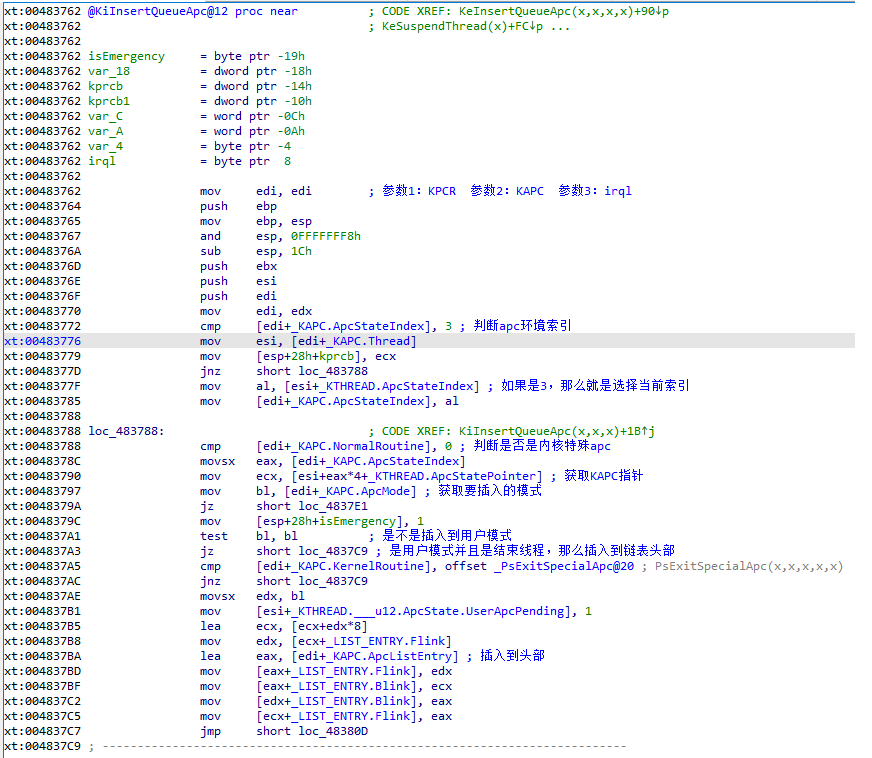The width and height of the screenshot is (872, 758).
Task: Click the highlighted address 00483776
Action: 42,341
